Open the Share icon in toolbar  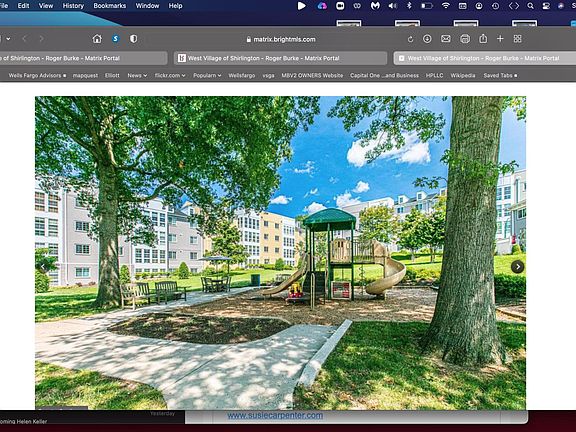(x=483, y=38)
